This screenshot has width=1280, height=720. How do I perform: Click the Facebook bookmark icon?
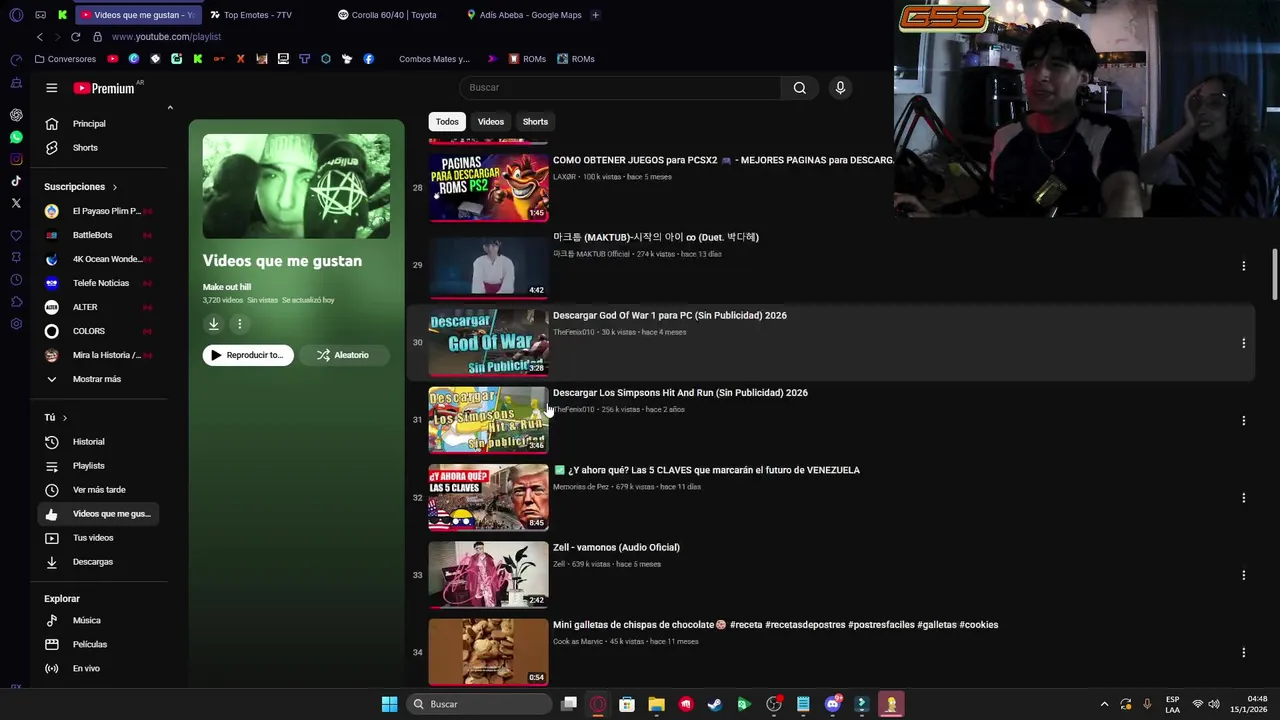point(369,59)
